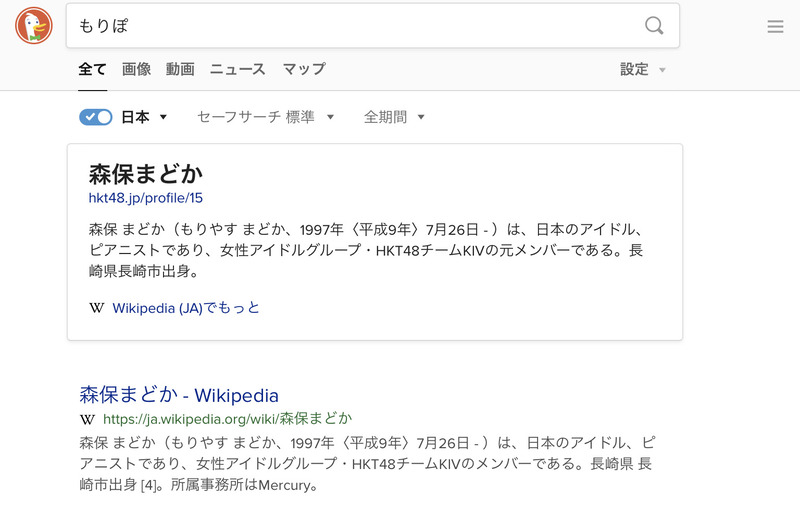Screen dimensions: 800x519
Task: Click Wikipedia favicon beside result URL
Action: point(88,419)
